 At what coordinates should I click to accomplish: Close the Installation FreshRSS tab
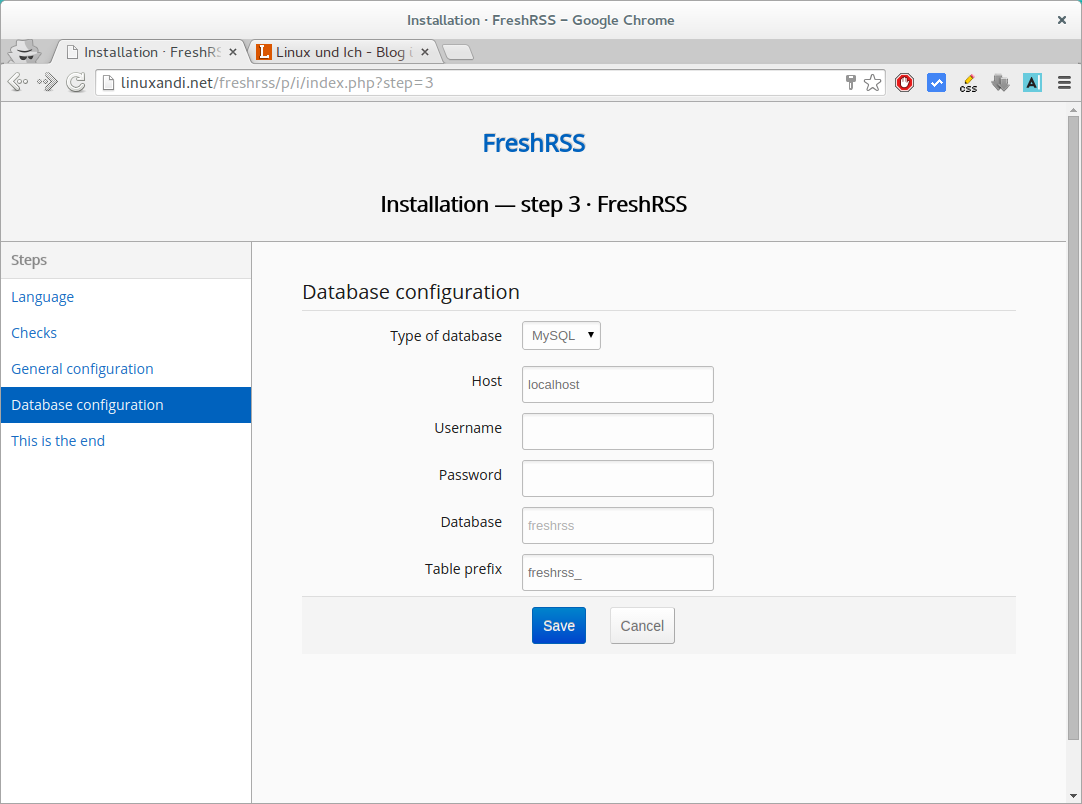(x=233, y=52)
